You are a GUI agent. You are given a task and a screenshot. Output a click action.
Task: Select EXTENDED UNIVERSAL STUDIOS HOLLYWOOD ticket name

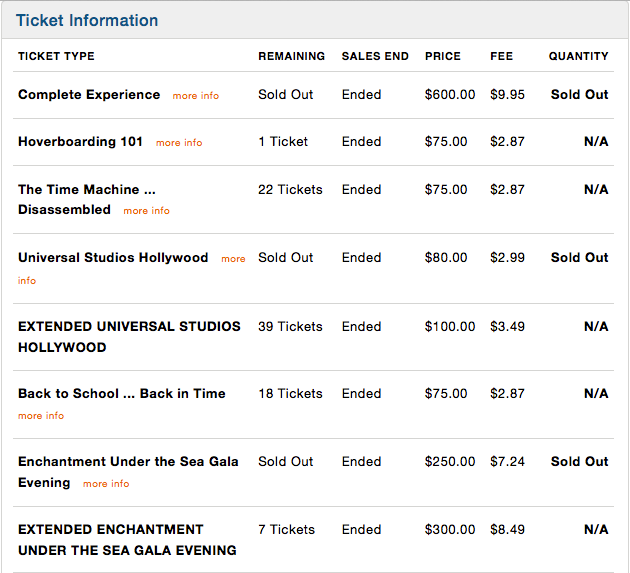[129, 337]
